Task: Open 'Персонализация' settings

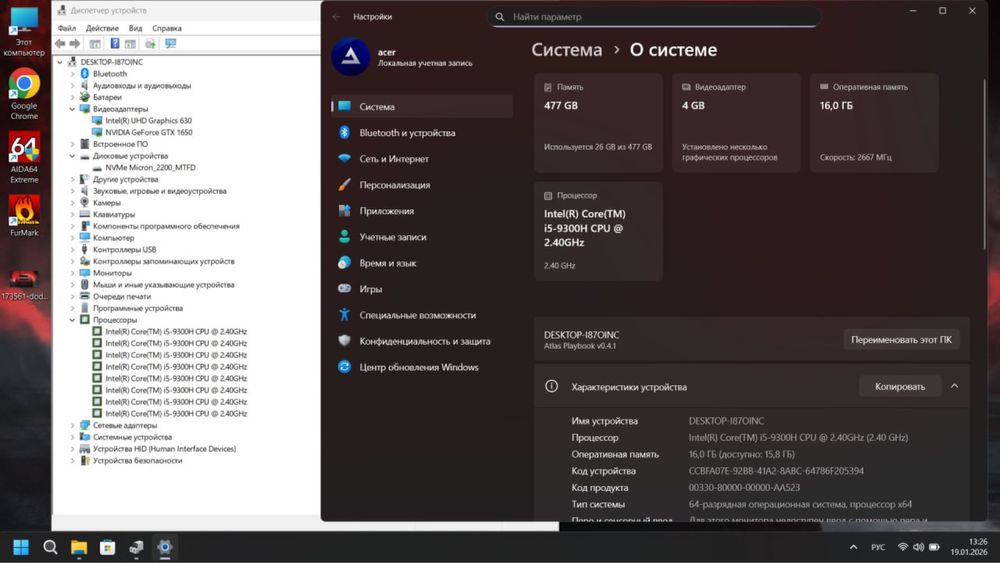Action: coord(422,185)
